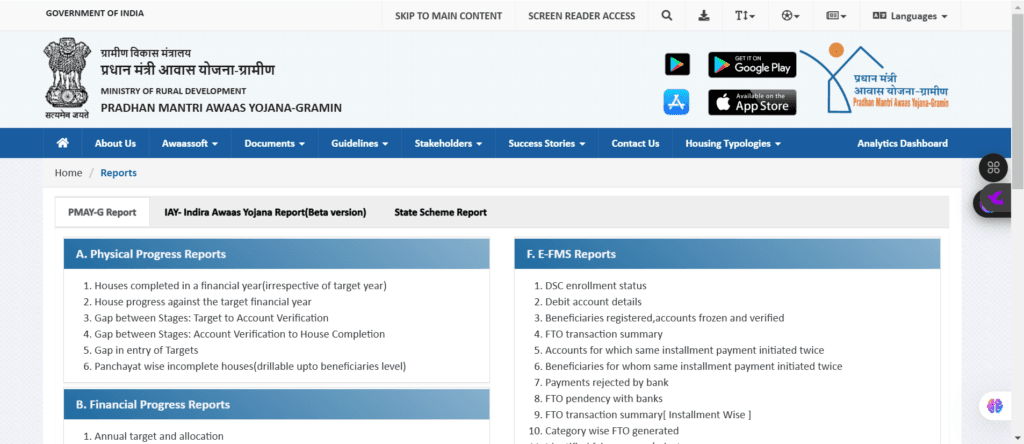
Task: Expand the Housing Typologies dropdown menu
Action: point(733,144)
